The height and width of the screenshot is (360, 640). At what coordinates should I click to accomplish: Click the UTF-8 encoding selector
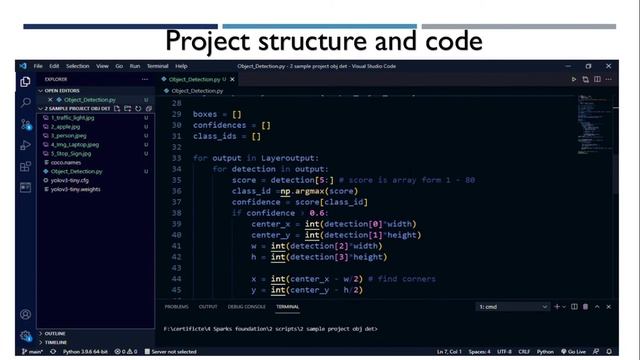pos(504,351)
